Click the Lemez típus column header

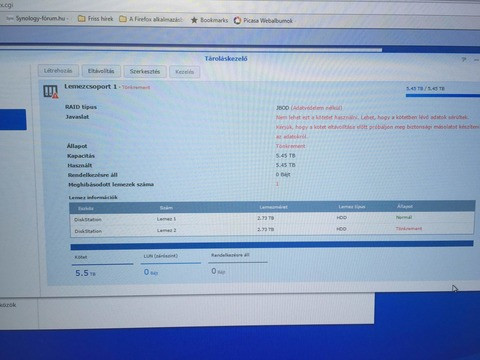pos(352,207)
